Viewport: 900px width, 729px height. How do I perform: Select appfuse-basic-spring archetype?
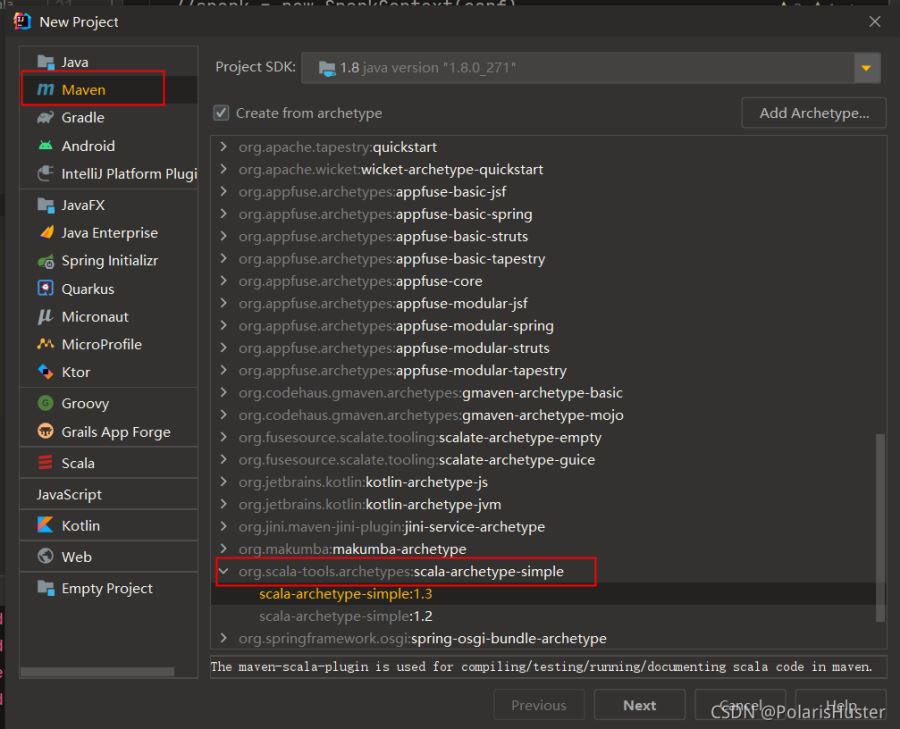543,214
